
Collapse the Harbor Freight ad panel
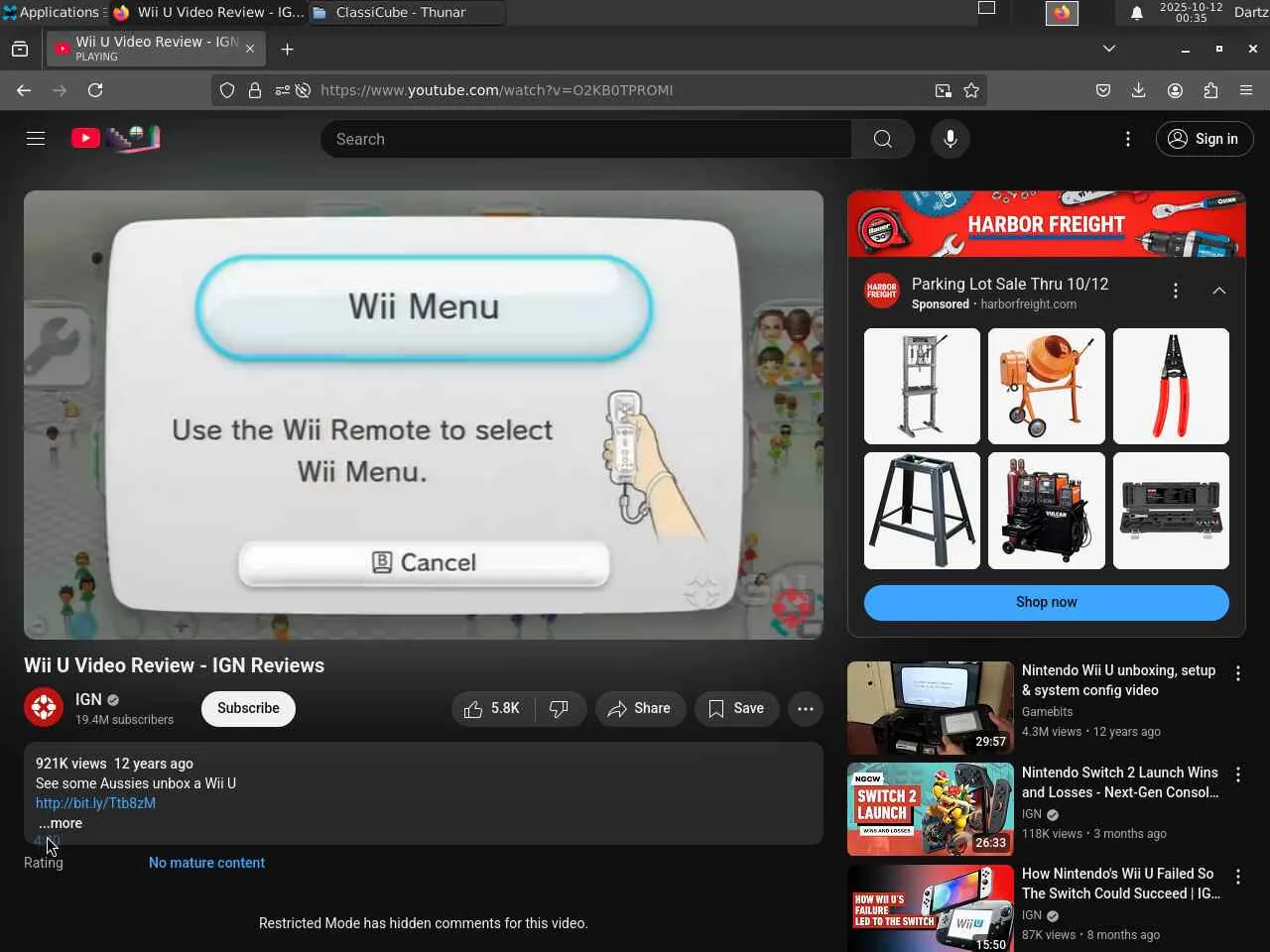point(1219,291)
